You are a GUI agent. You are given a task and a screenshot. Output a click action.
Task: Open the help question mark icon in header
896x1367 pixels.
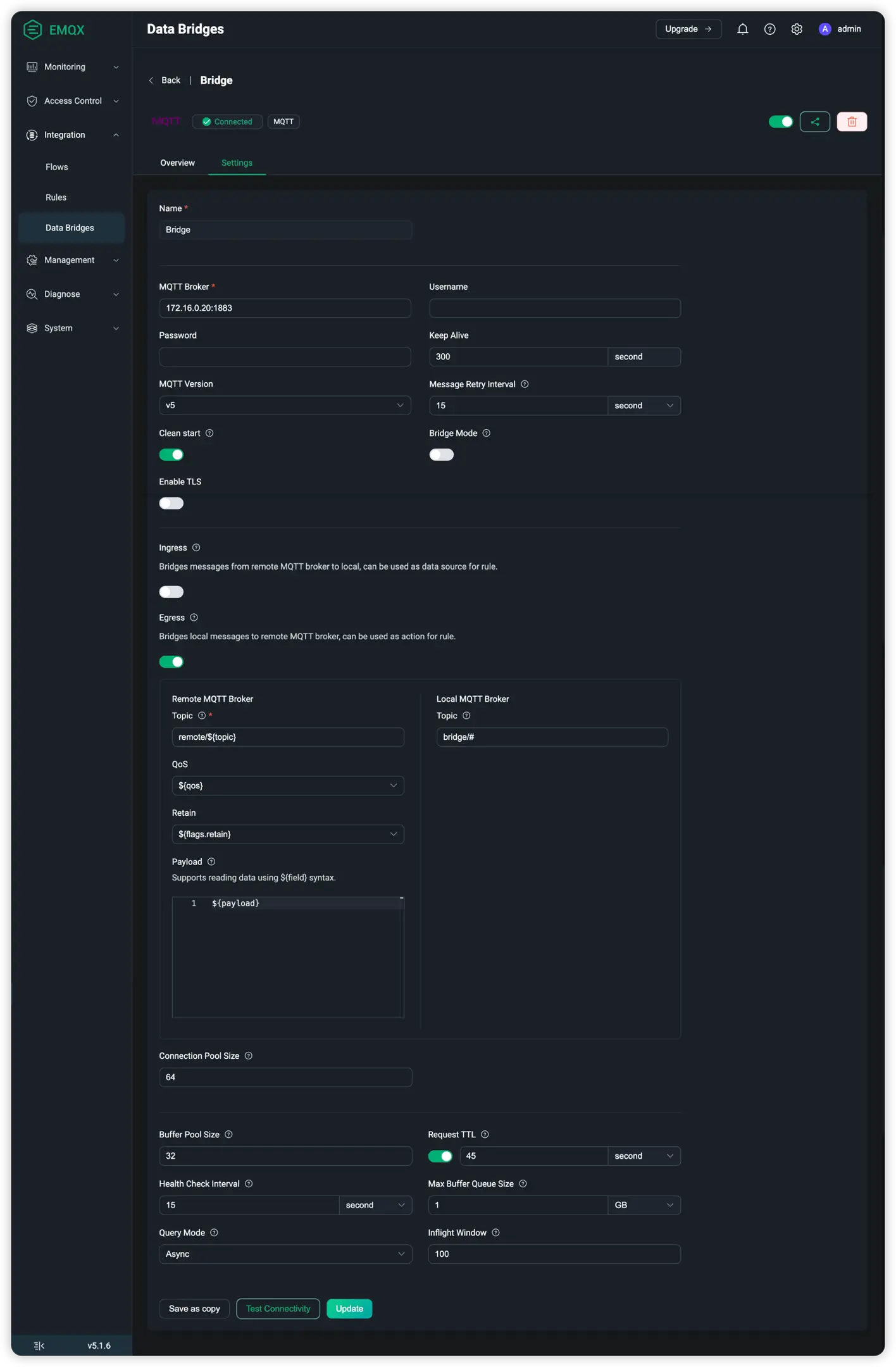pos(769,29)
